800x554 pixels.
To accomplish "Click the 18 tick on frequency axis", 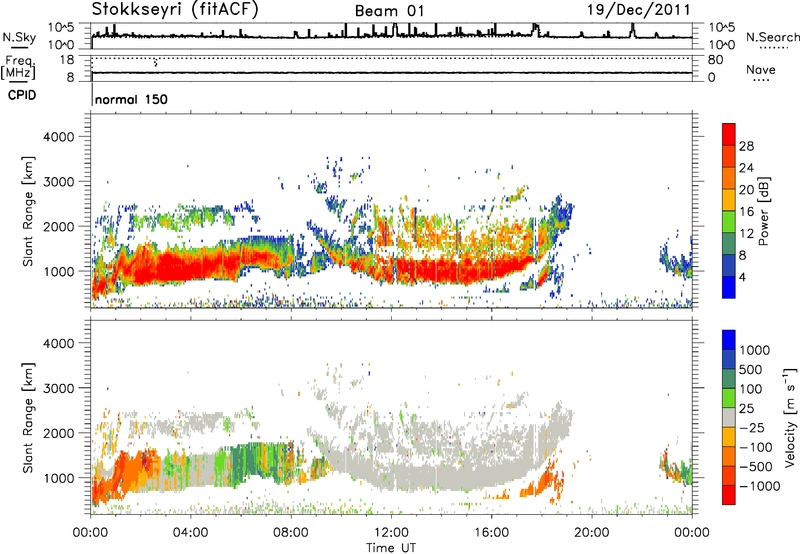I will [x=66, y=60].
